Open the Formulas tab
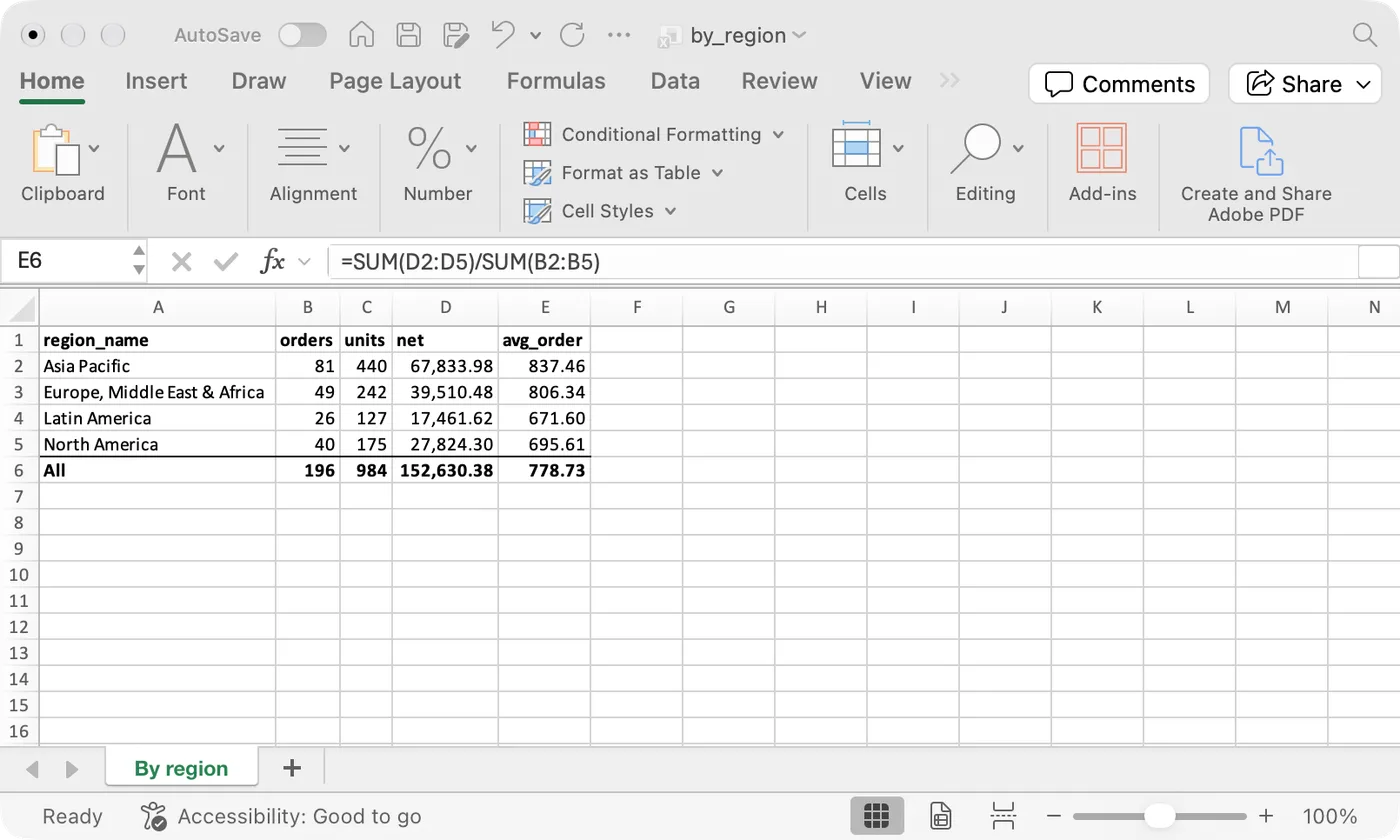 pyautogui.click(x=556, y=81)
